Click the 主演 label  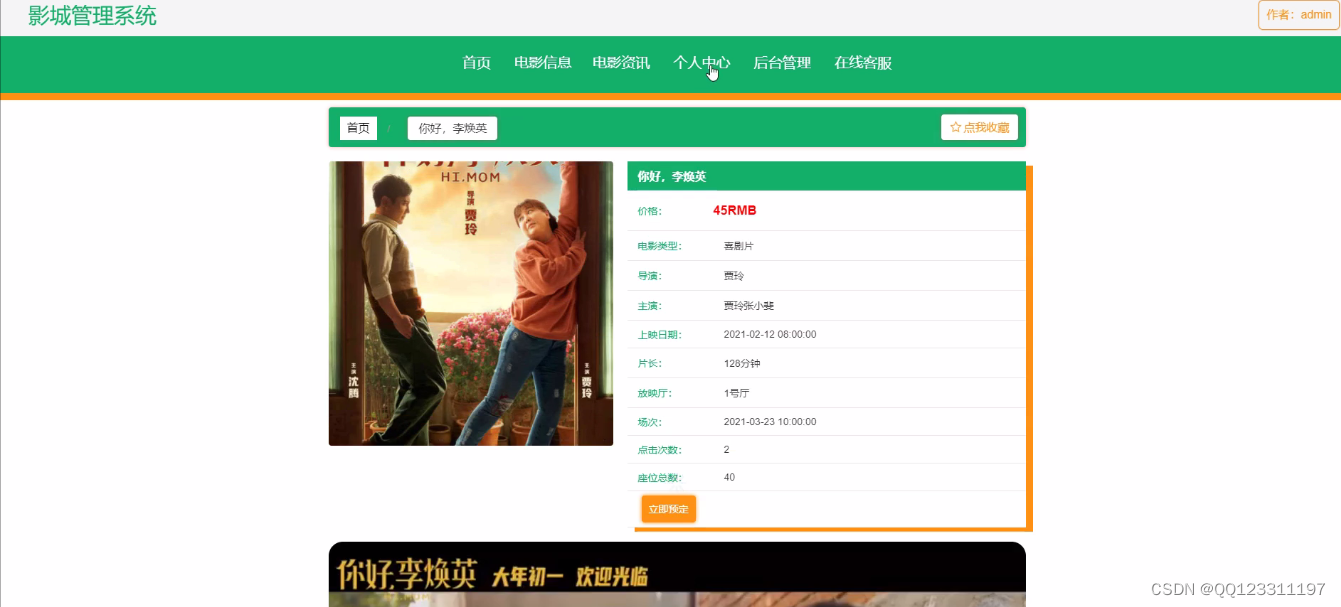[x=650, y=306]
